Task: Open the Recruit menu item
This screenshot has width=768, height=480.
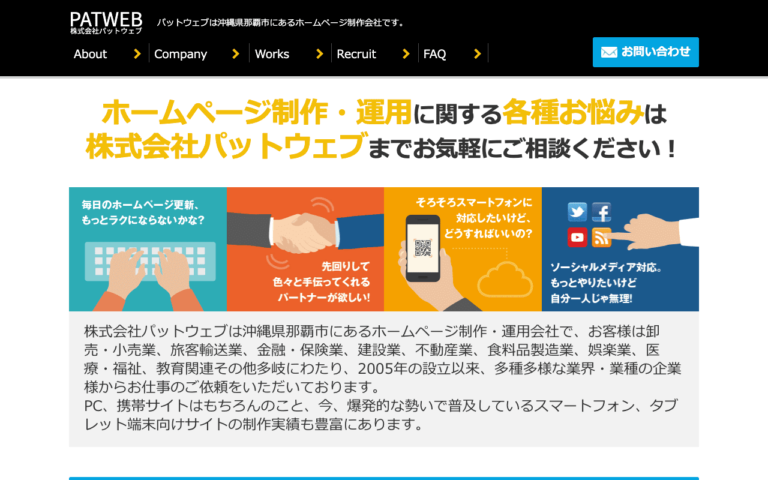Action: coord(356,54)
